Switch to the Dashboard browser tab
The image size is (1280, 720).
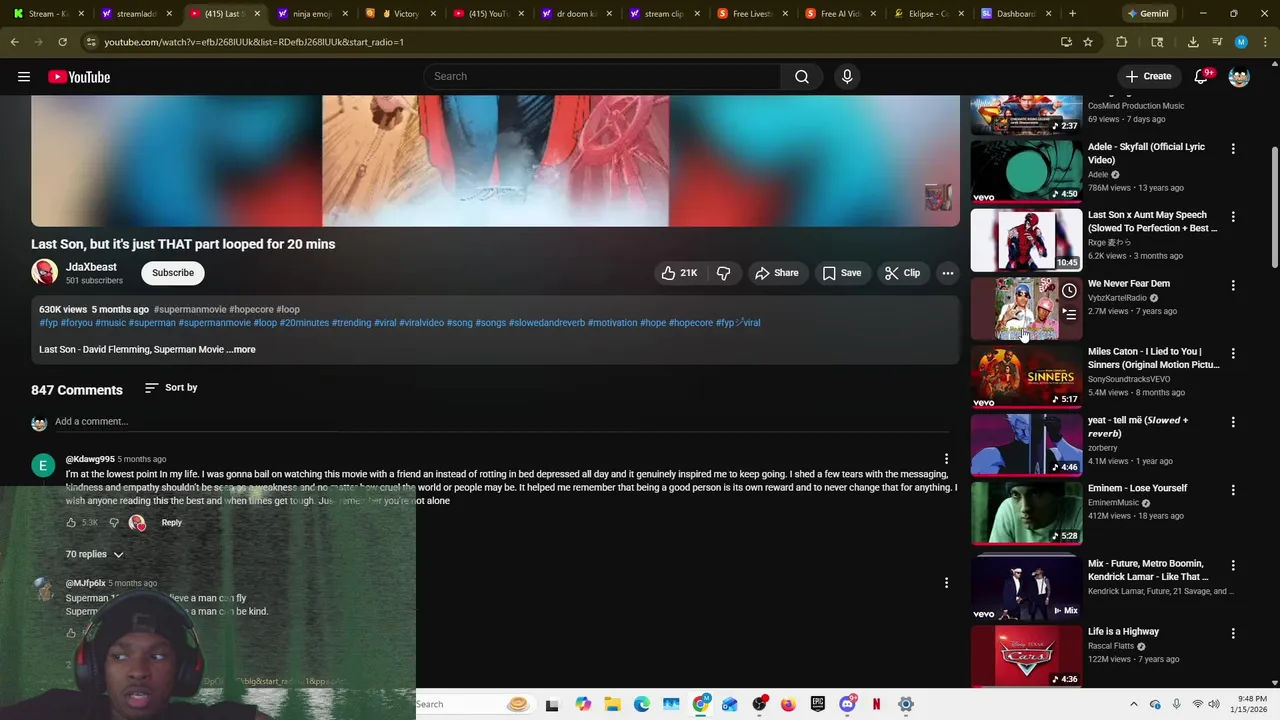pyautogui.click(x=1016, y=14)
